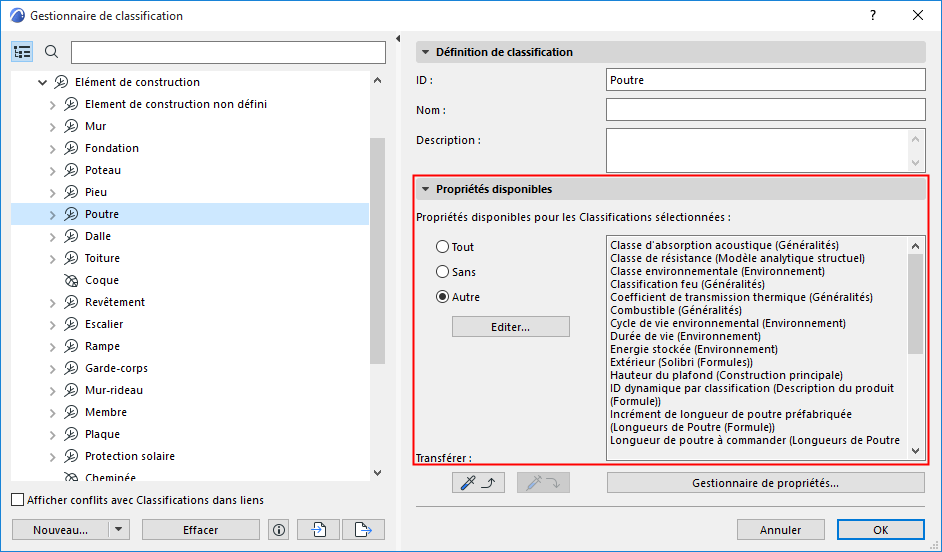
Task: Click the classification search input box
Action: pyautogui.click(x=228, y=52)
